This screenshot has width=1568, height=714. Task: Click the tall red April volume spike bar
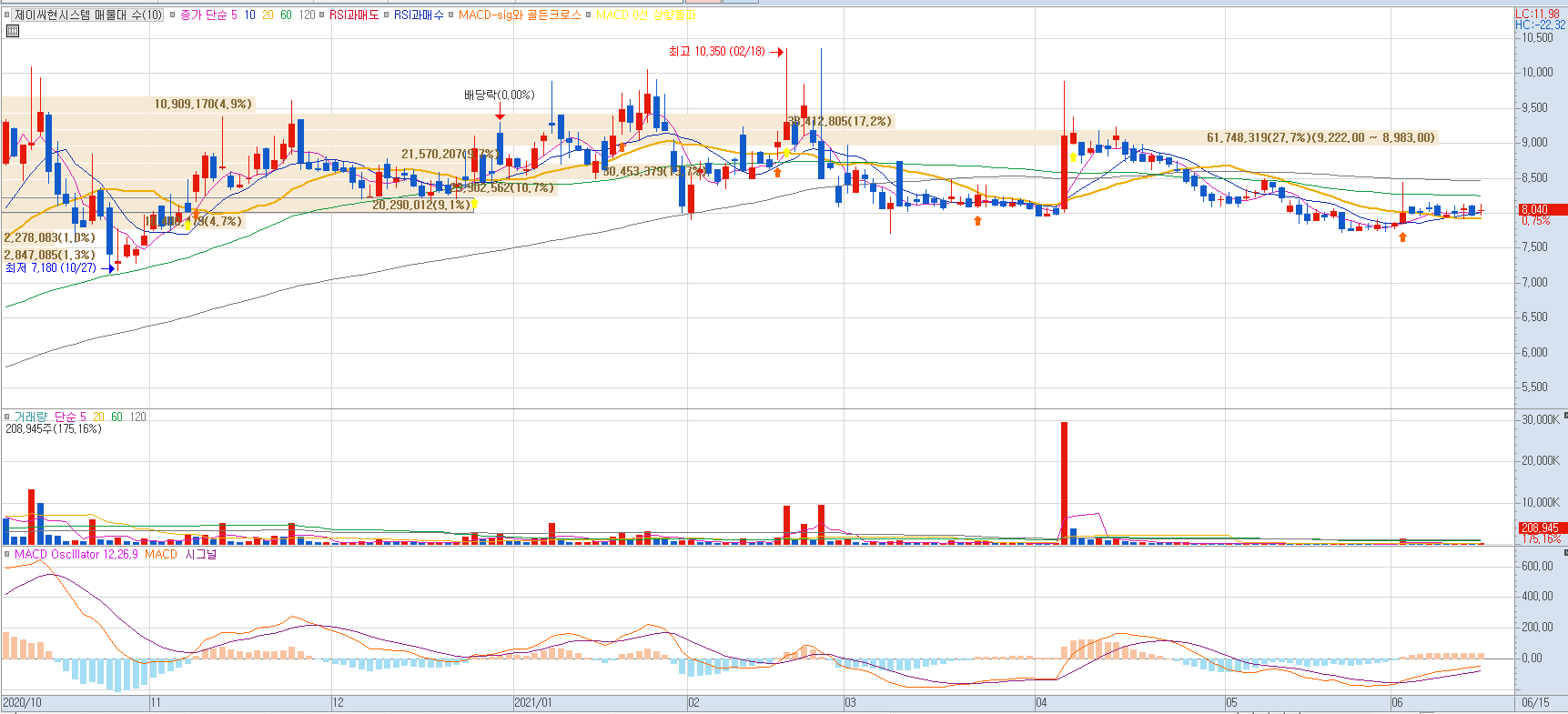(1064, 482)
